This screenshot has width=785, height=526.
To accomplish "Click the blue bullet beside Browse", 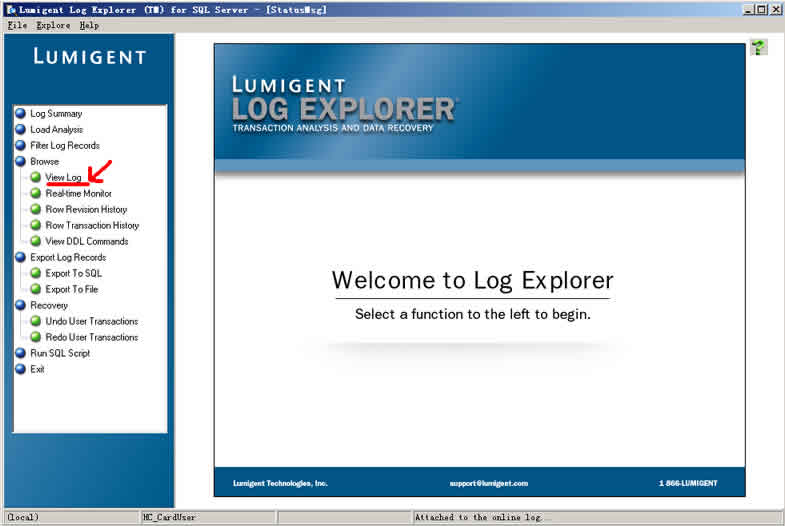I will click(x=21, y=162).
